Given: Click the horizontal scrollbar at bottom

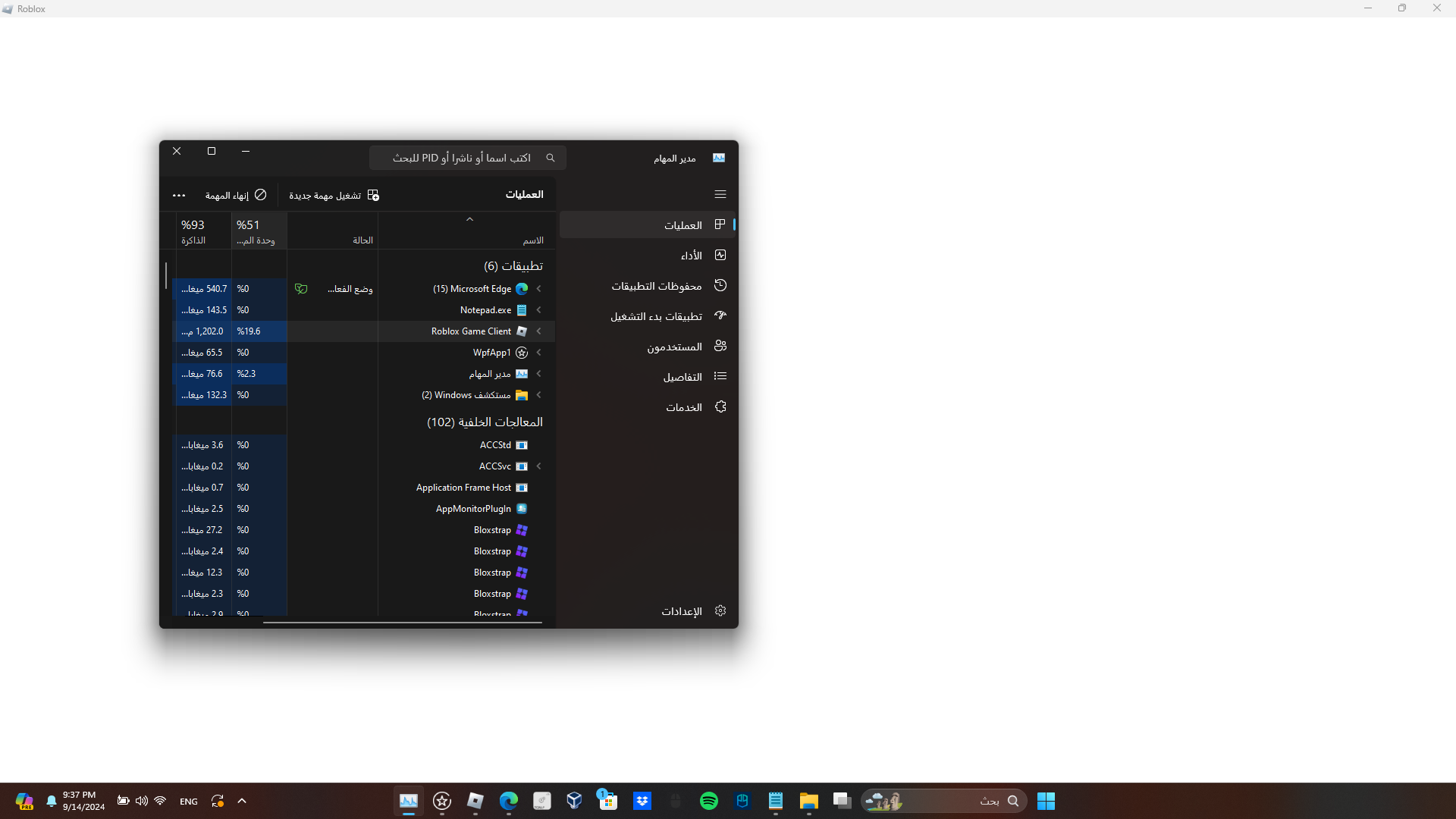Looking at the screenshot, I should tap(402, 623).
